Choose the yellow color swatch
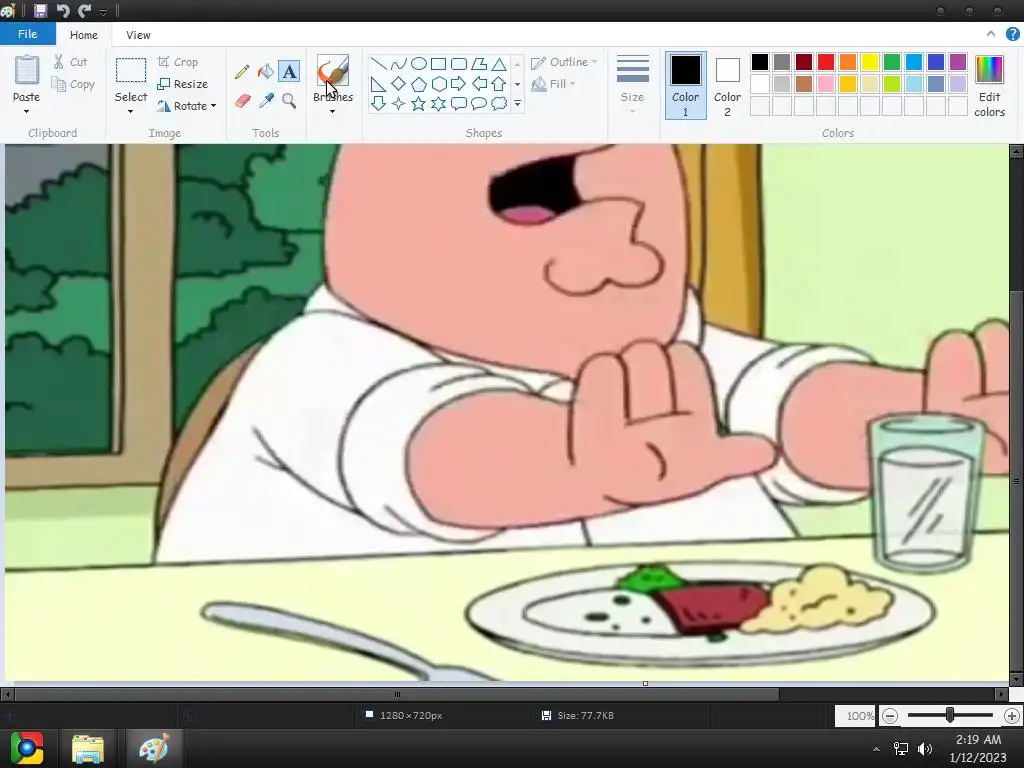Image resolution: width=1024 pixels, height=768 pixels. 869,62
